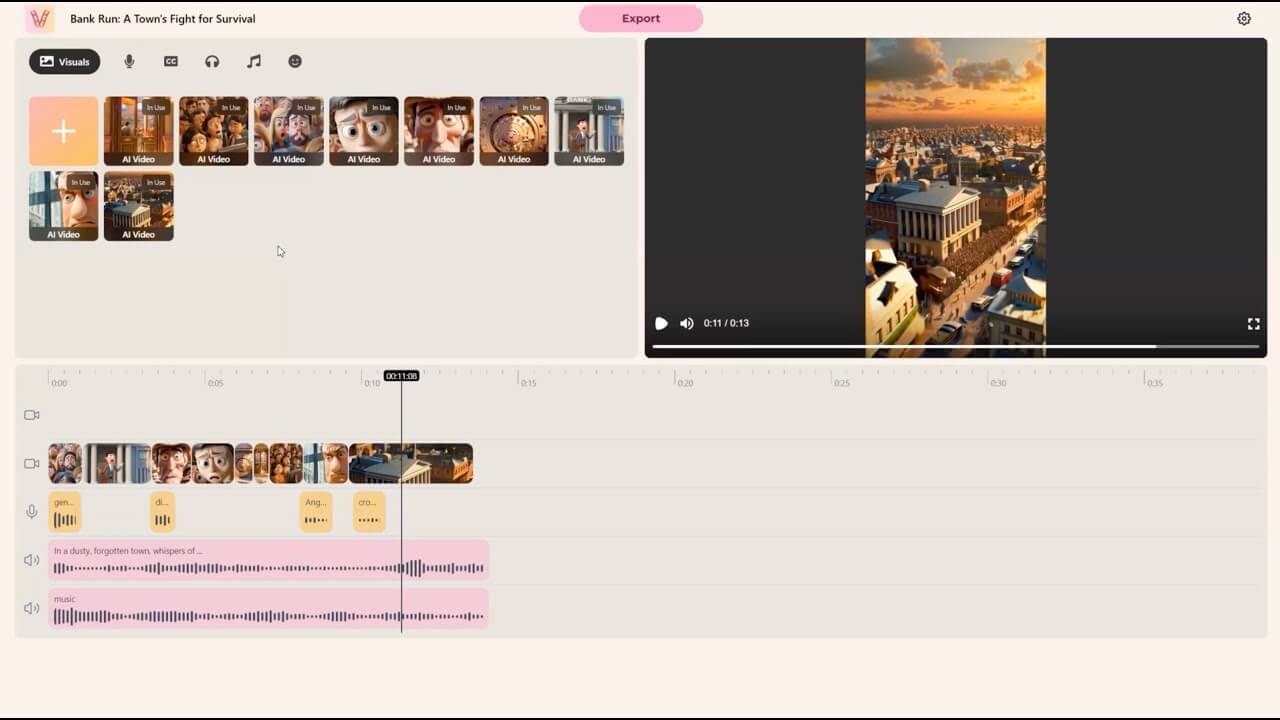The width and height of the screenshot is (1280, 720).
Task: Select the bank vault door AI Video thumbnail
Action: point(514,131)
